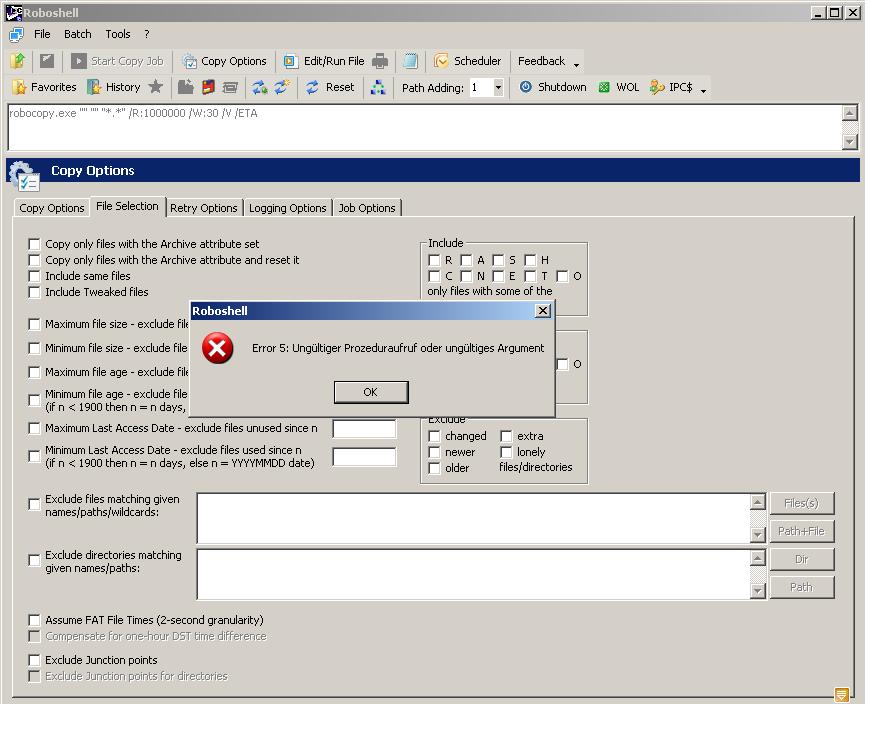Click the WOL toolbar button

pos(619,87)
